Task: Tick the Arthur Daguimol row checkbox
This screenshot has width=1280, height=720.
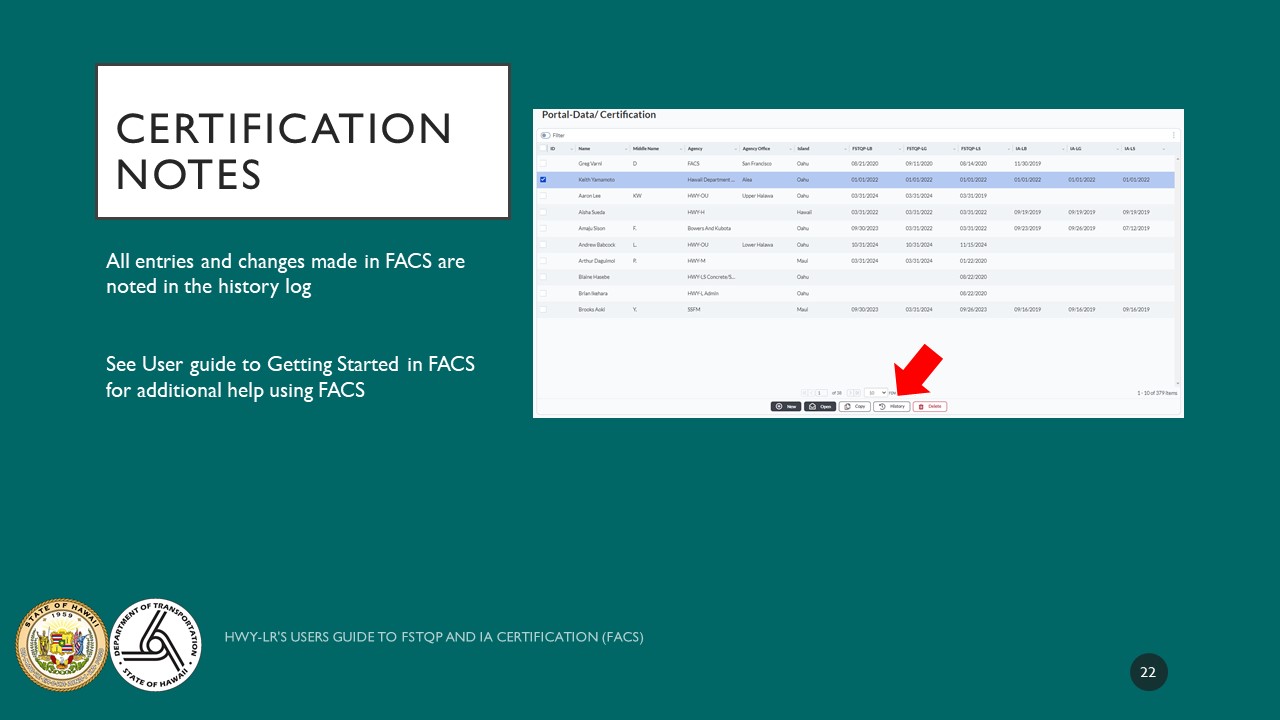Action: [x=543, y=260]
